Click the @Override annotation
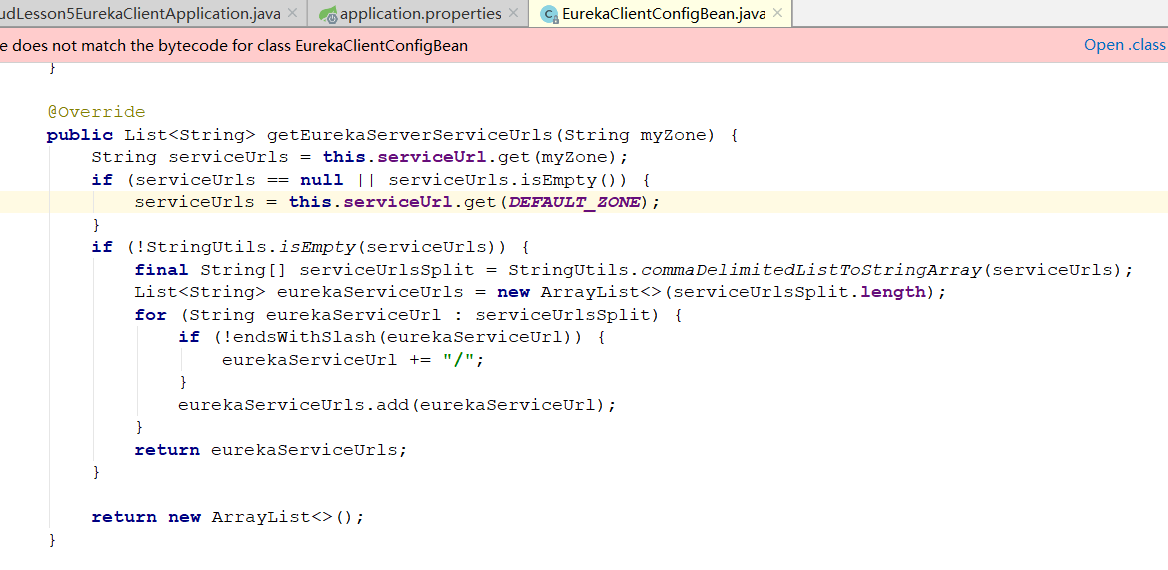This screenshot has height=570, width=1168. (97, 112)
